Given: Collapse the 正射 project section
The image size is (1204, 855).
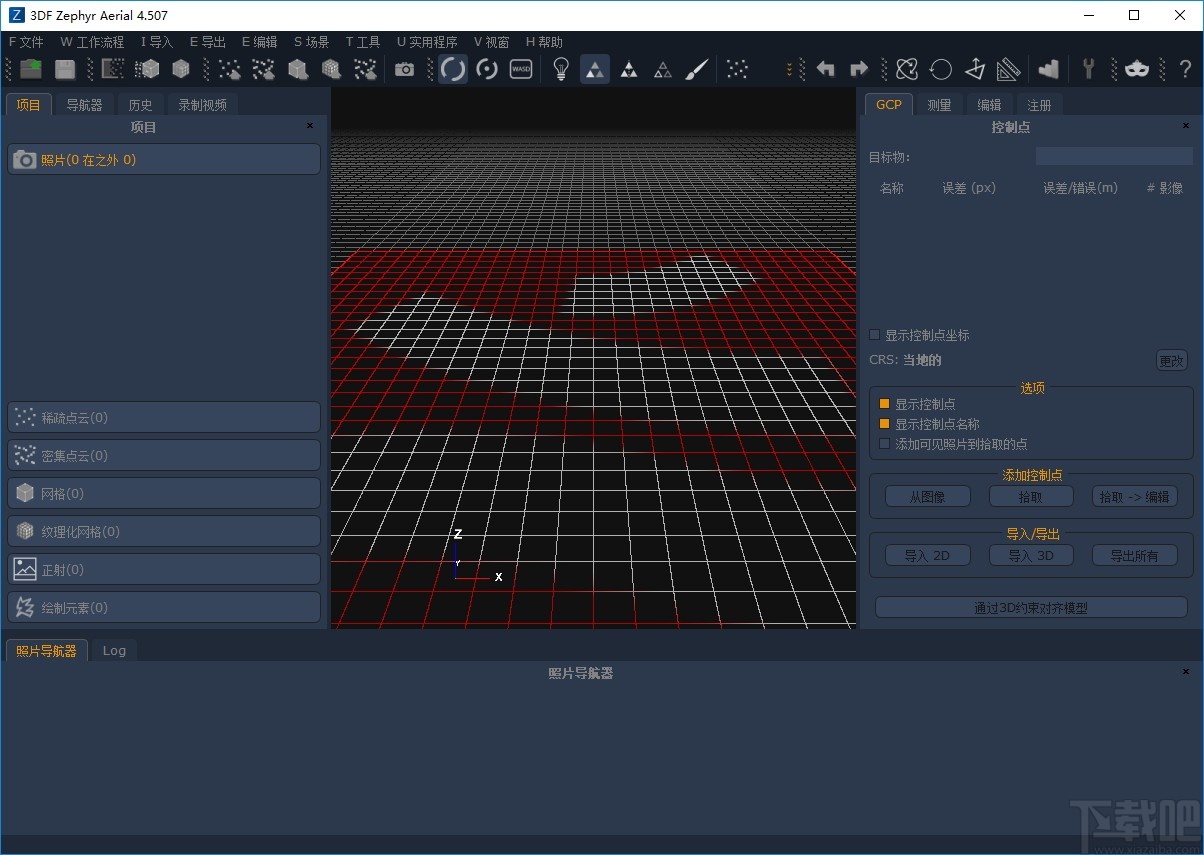Looking at the screenshot, I should click(x=163, y=569).
